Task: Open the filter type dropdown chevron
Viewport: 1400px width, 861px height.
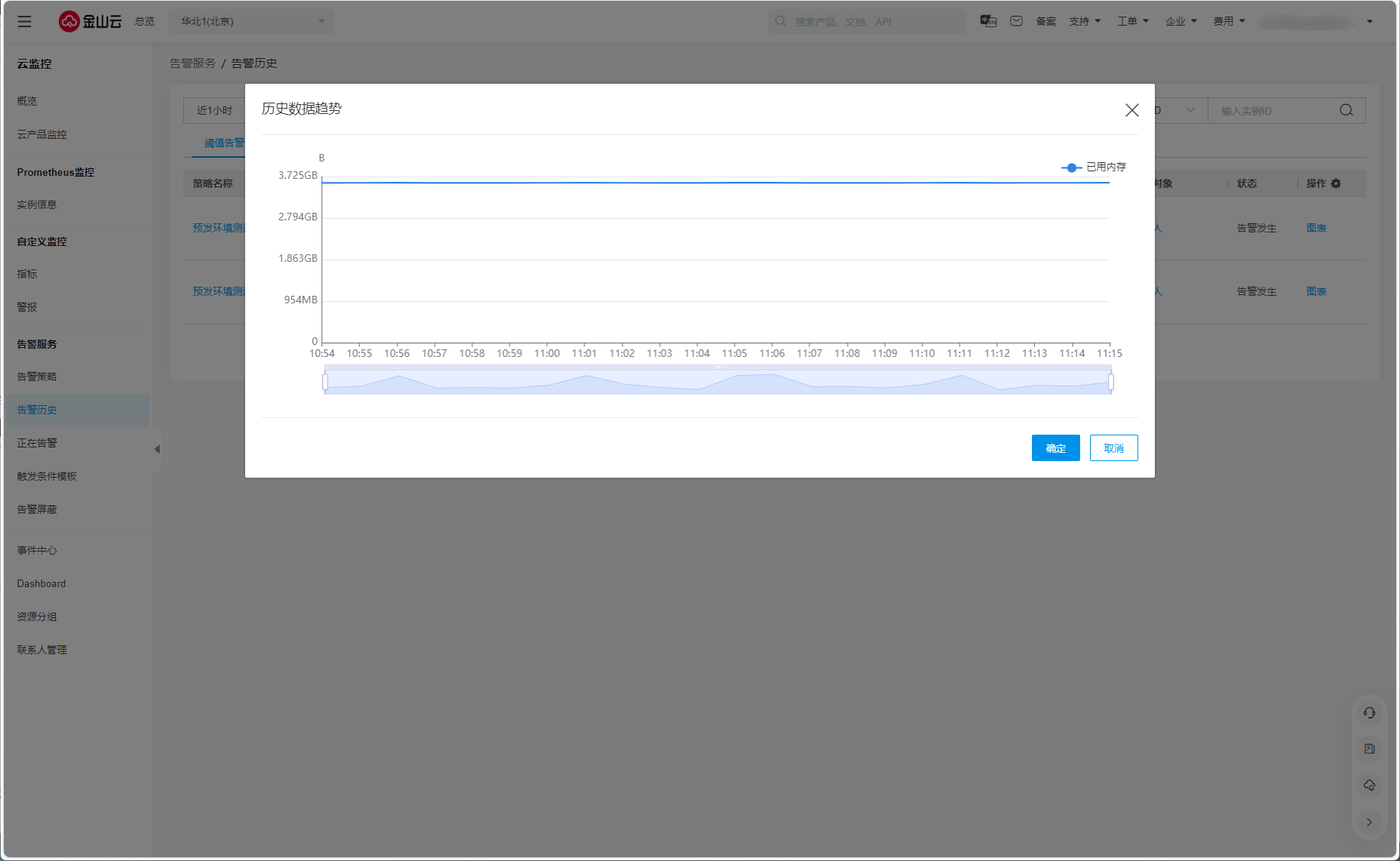Action: [x=1190, y=110]
